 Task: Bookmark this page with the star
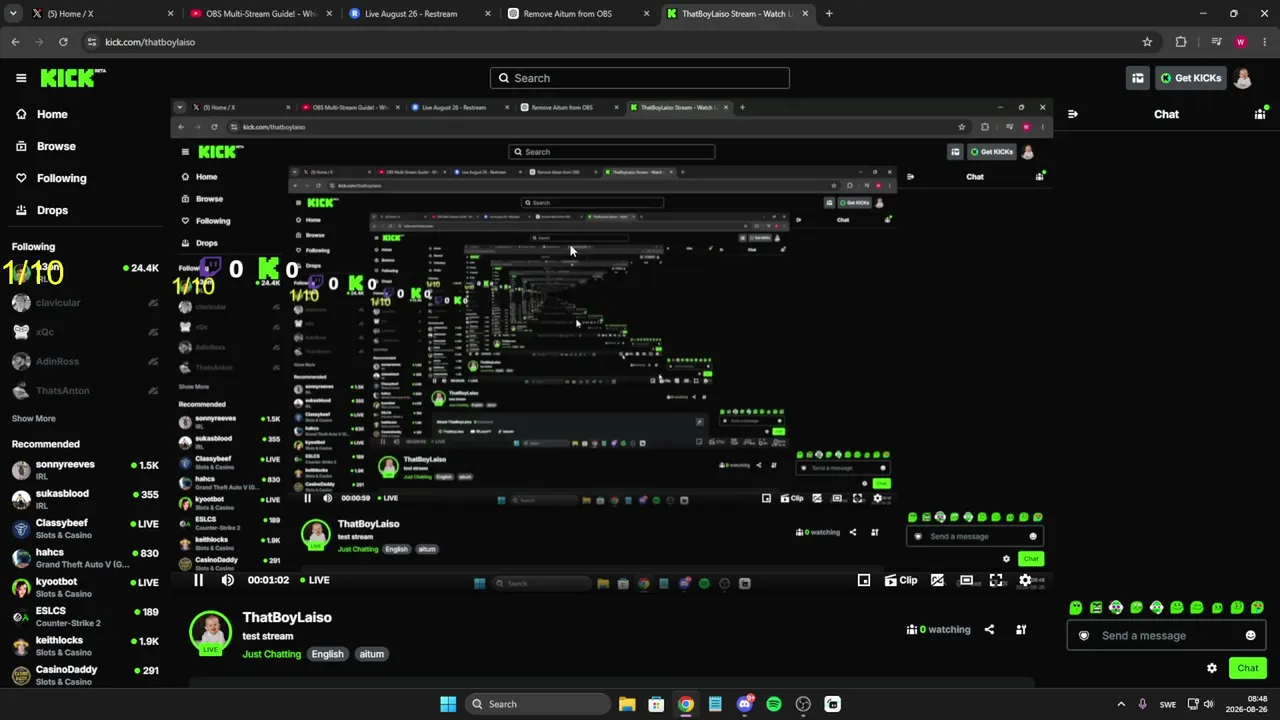point(1147,42)
